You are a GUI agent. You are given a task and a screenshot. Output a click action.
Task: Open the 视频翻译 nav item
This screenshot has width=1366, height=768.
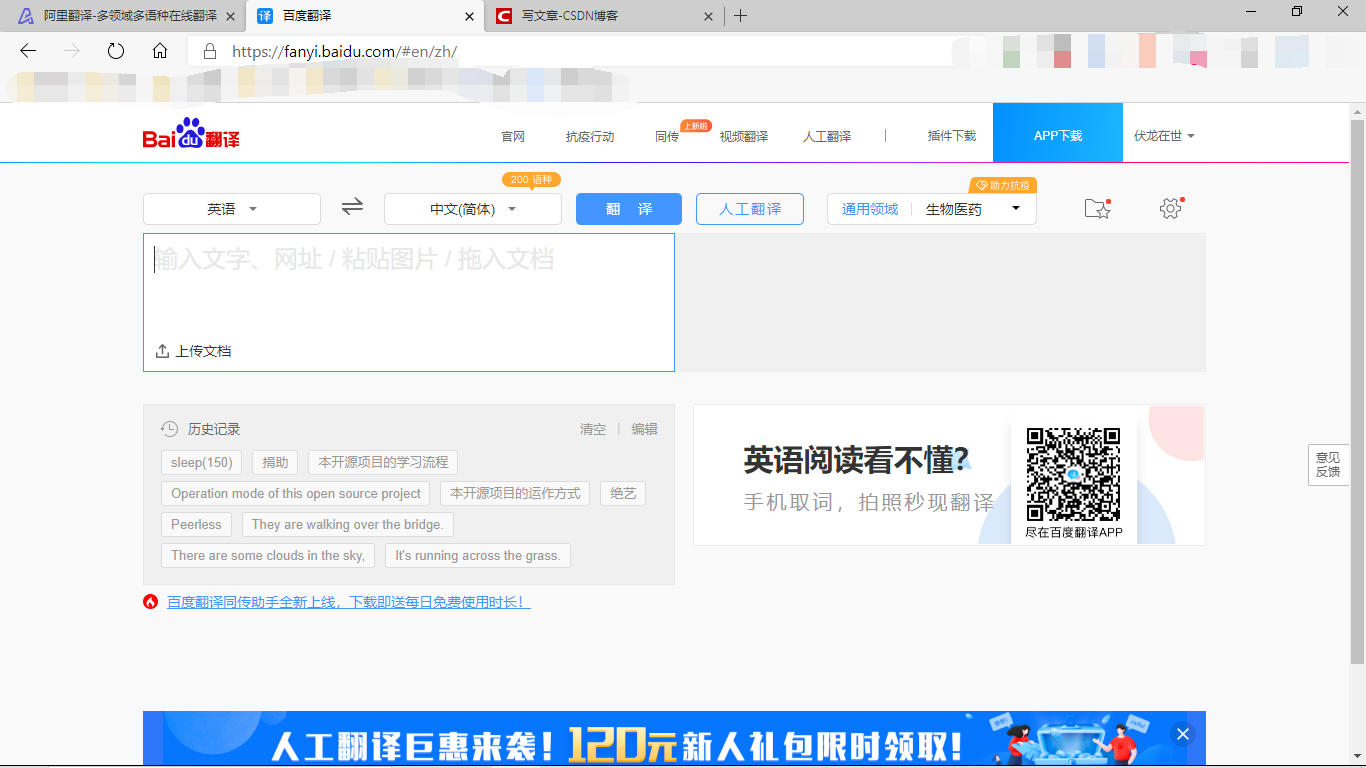(744, 136)
